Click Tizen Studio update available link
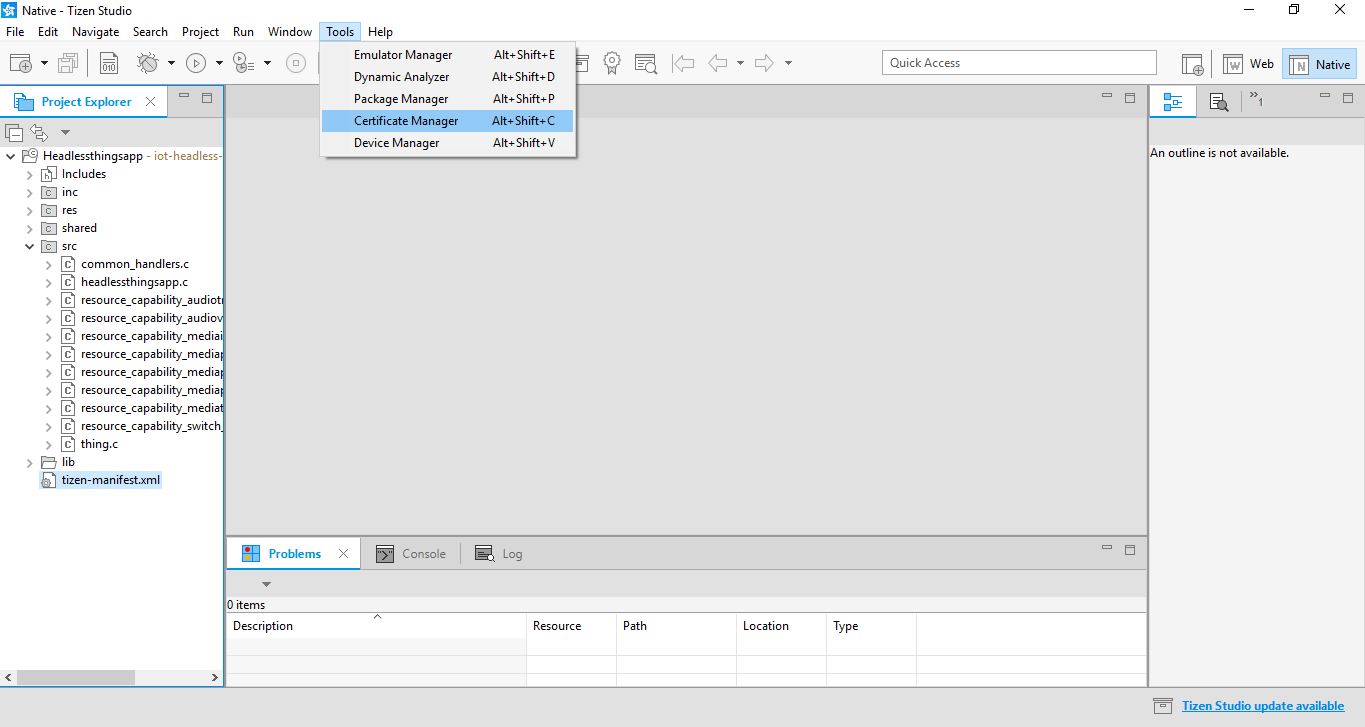Image resolution: width=1365 pixels, height=727 pixels. point(1262,706)
